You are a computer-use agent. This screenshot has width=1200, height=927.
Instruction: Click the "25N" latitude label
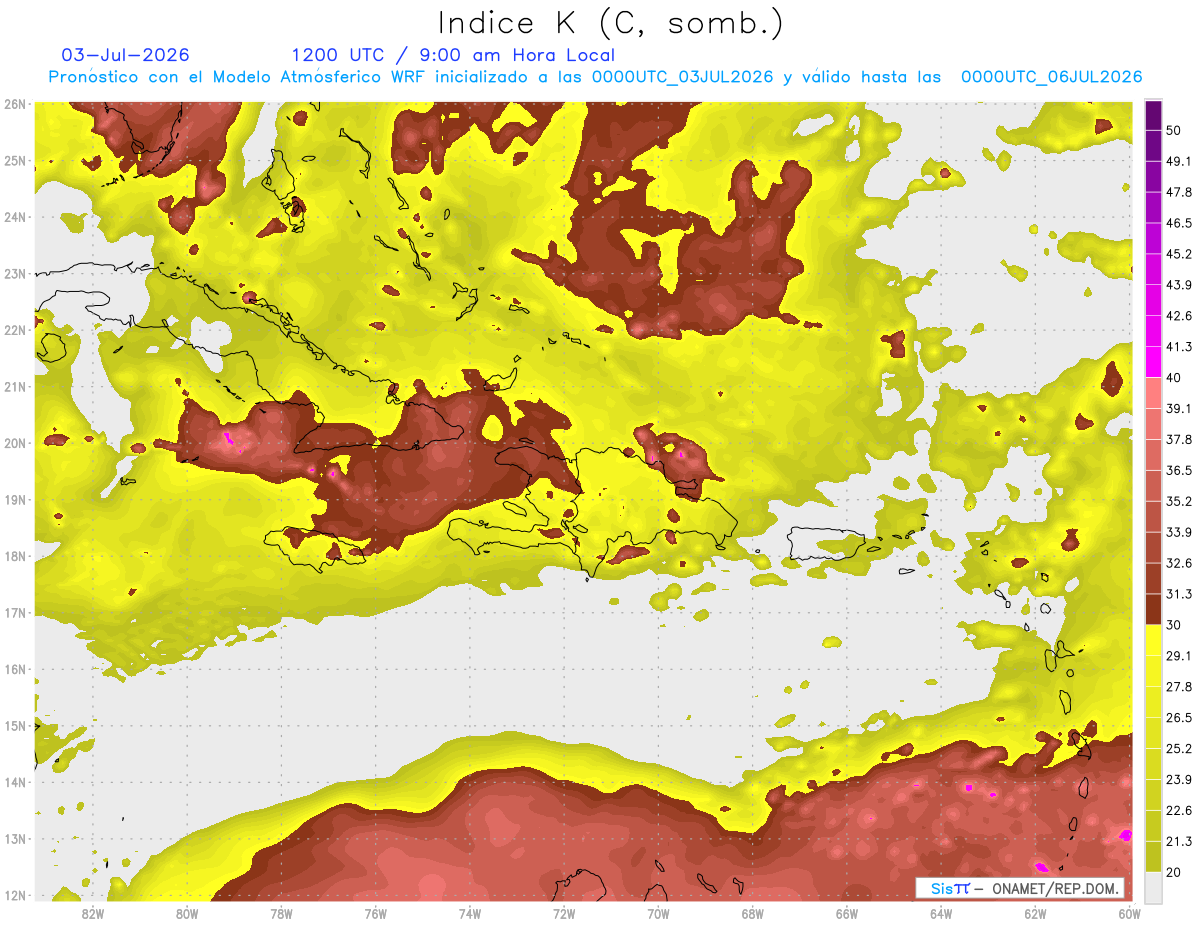click(15, 161)
